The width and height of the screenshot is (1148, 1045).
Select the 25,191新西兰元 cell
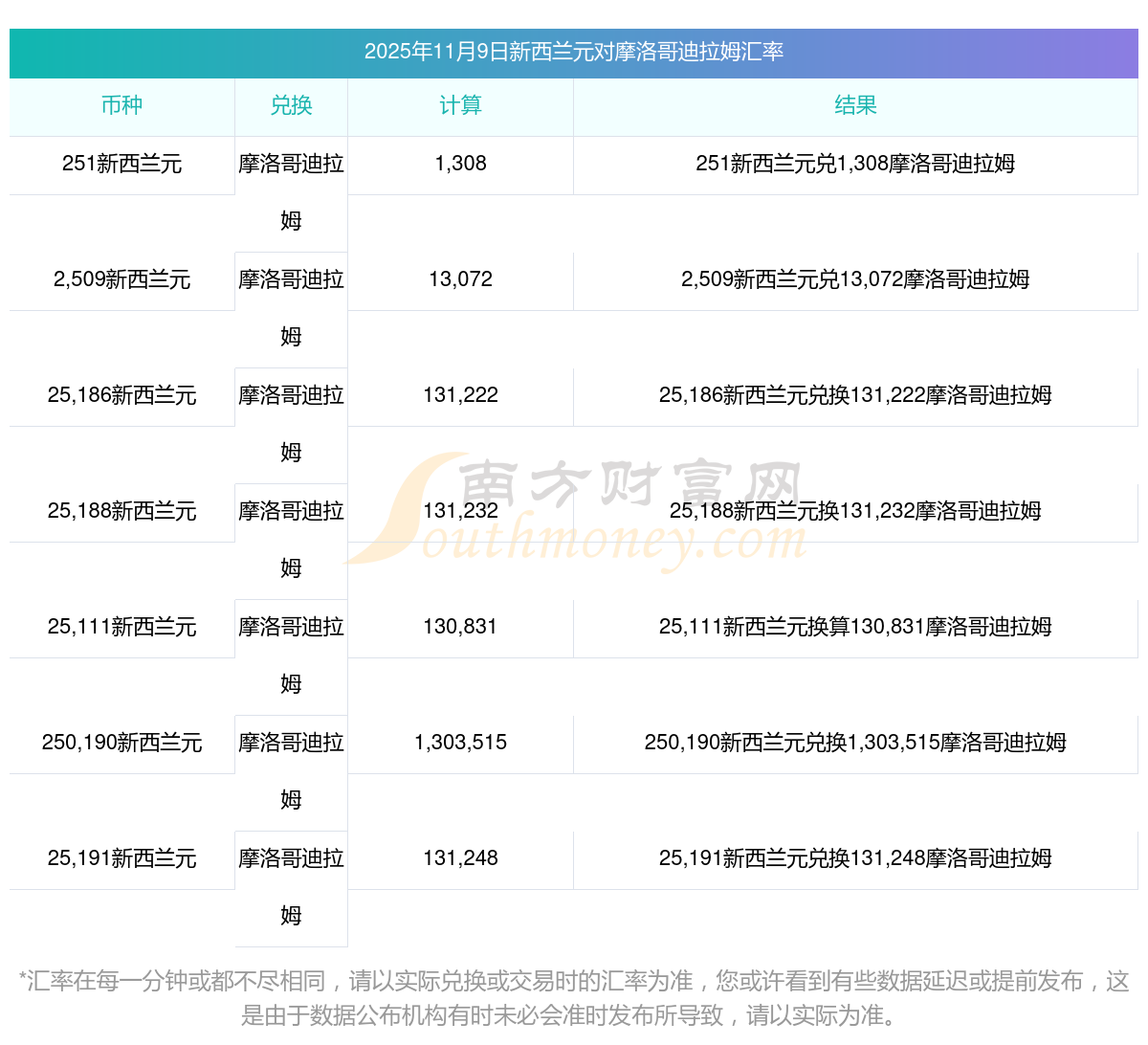(121, 858)
